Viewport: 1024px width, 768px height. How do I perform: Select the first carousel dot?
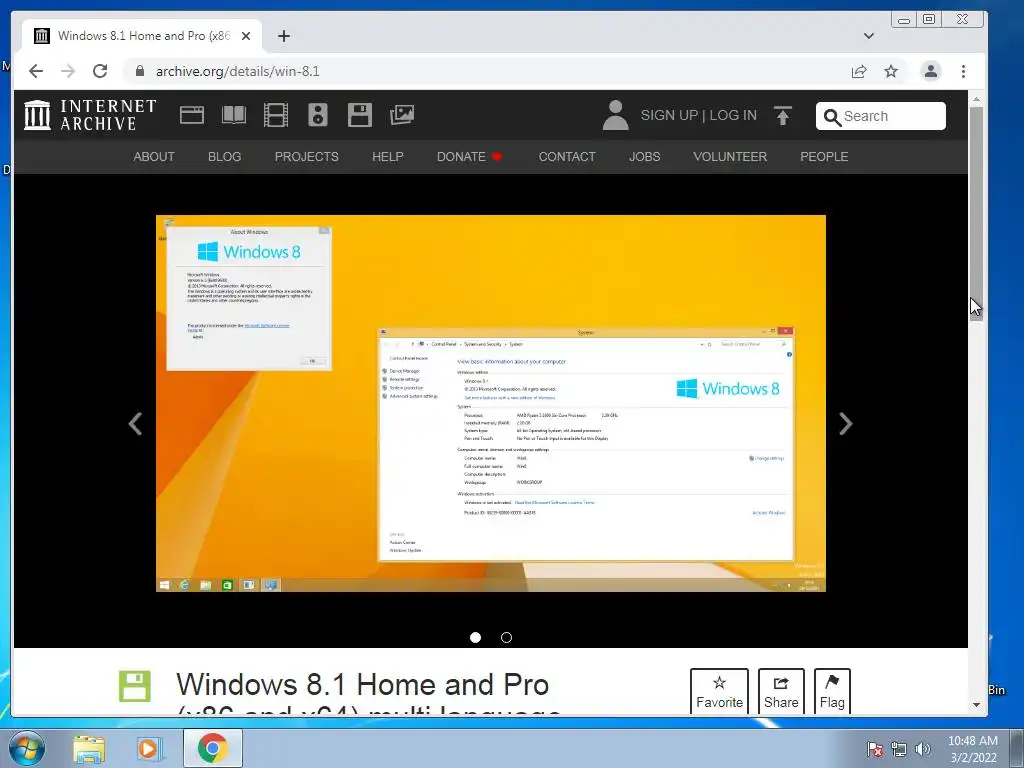click(x=475, y=637)
